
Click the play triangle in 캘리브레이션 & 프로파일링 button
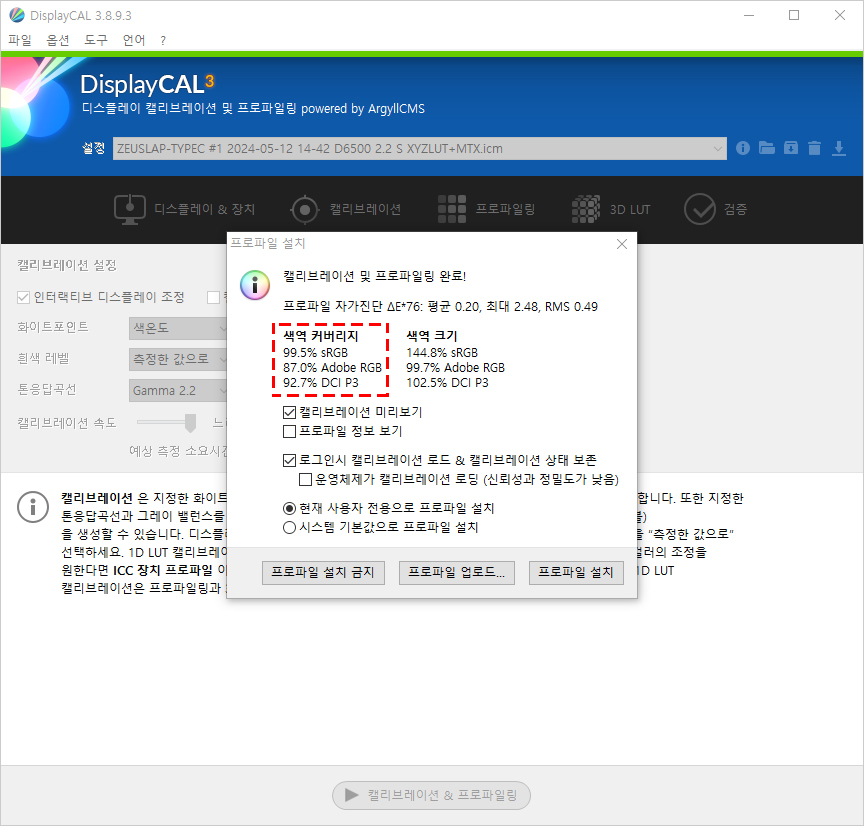[351, 795]
